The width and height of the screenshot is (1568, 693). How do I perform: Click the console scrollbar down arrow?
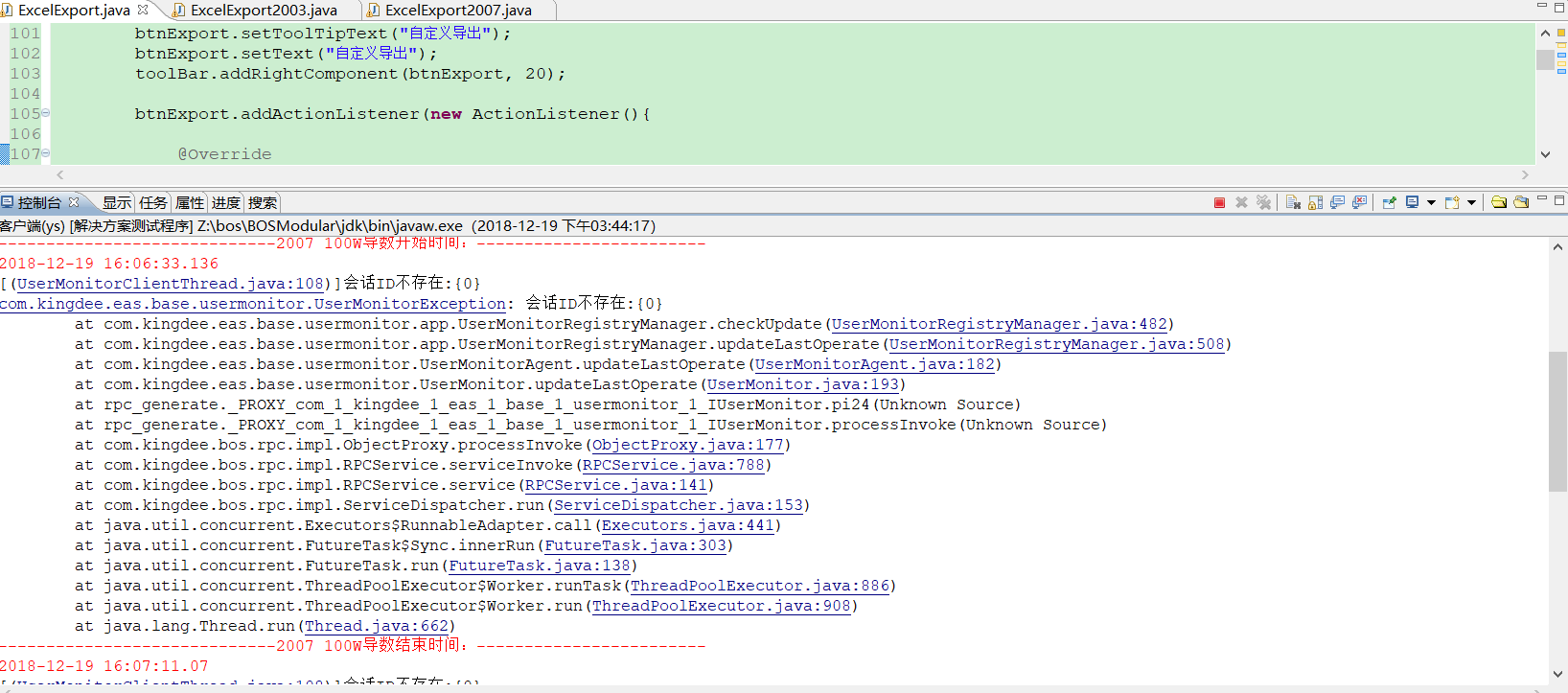[1557, 674]
